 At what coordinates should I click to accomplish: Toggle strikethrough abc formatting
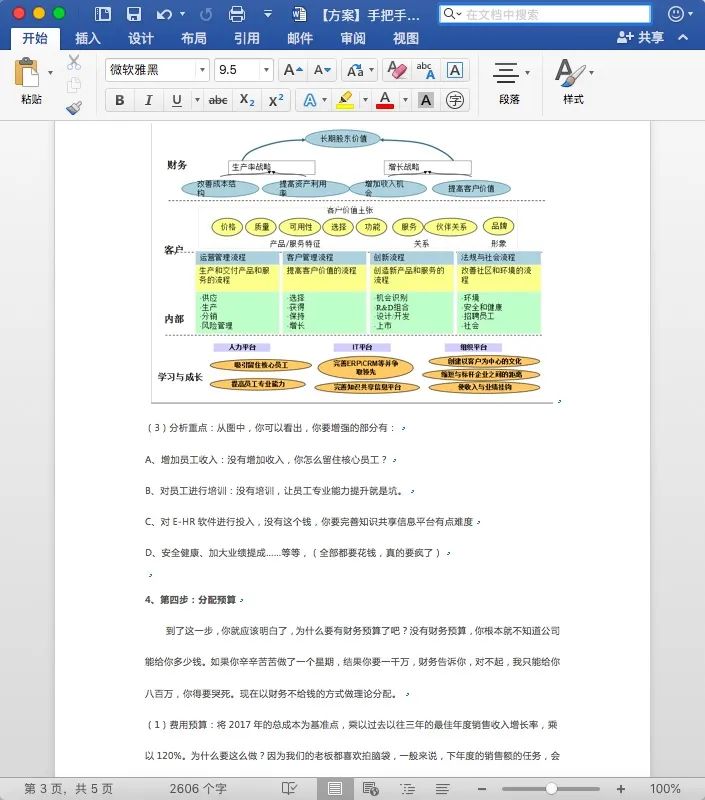click(218, 100)
